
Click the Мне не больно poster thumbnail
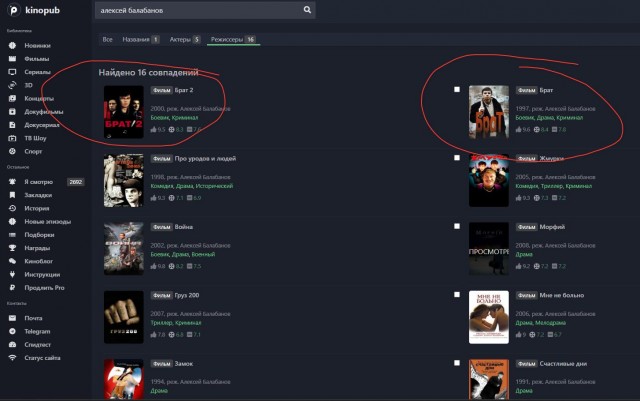click(489, 317)
